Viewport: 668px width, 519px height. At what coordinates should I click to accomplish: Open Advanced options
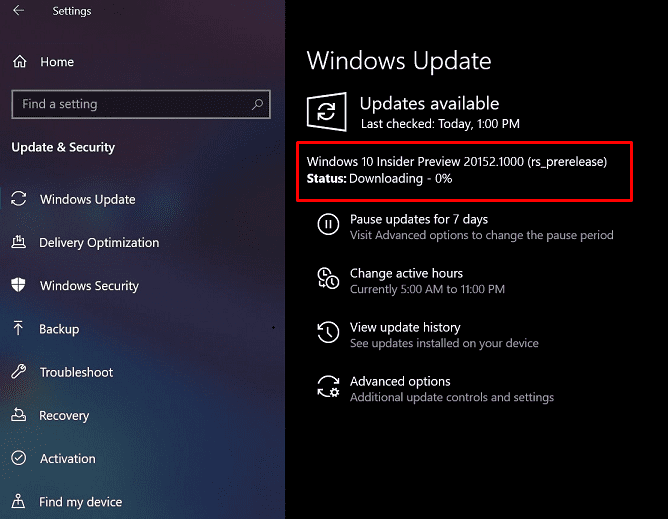tap(400, 381)
